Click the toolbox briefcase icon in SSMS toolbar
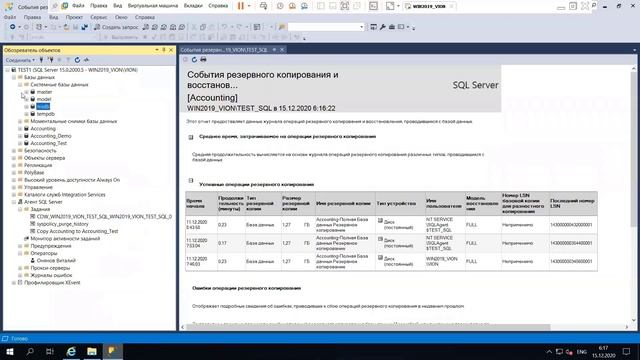This screenshot has height=360, width=640. tap(391, 27)
